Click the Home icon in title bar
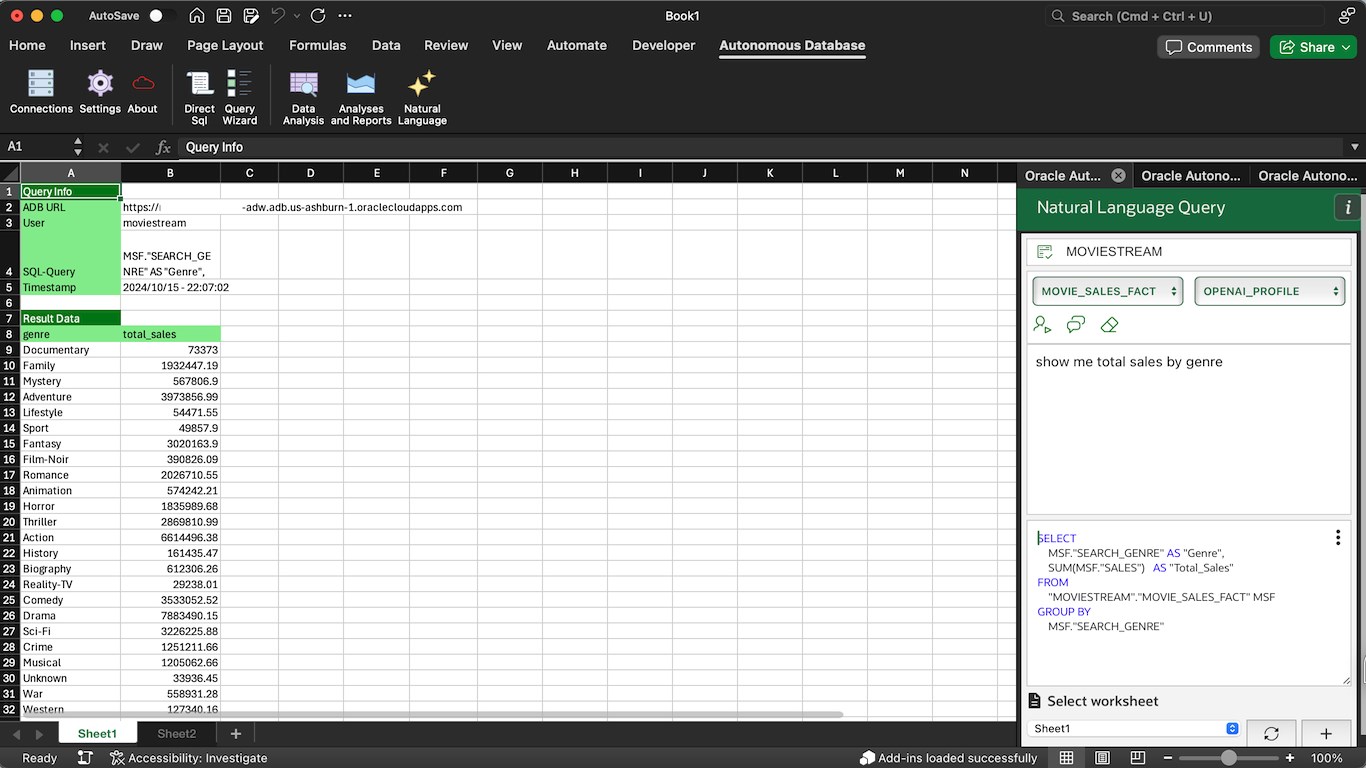Screen dimensions: 1366x768 (197, 16)
